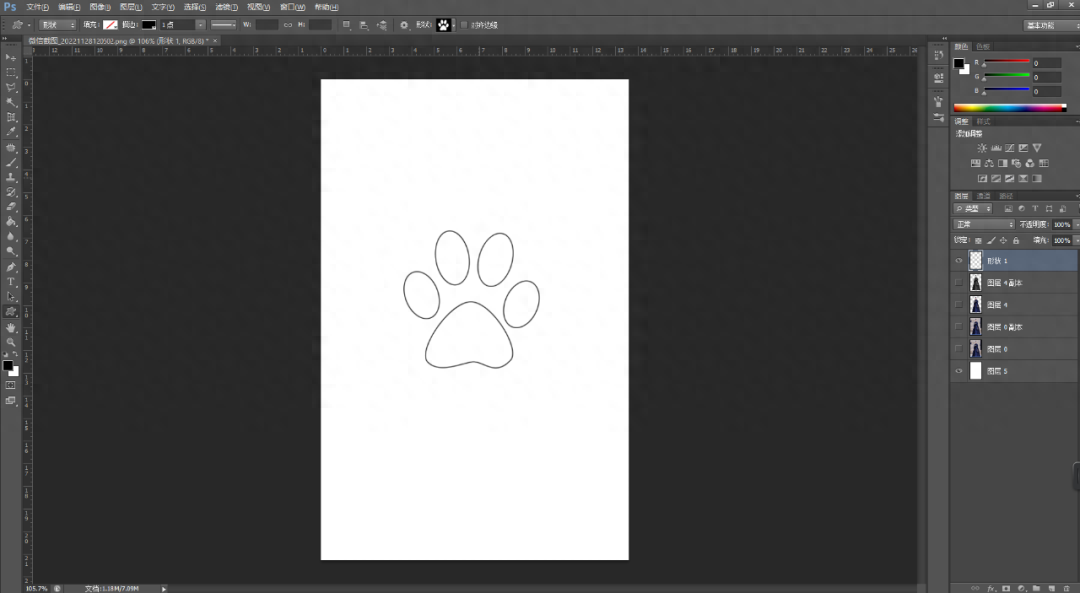The width and height of the screenshot is (1080, 593).
Task: Select the Zoom magnifier tool
Action: click(10, 342)
